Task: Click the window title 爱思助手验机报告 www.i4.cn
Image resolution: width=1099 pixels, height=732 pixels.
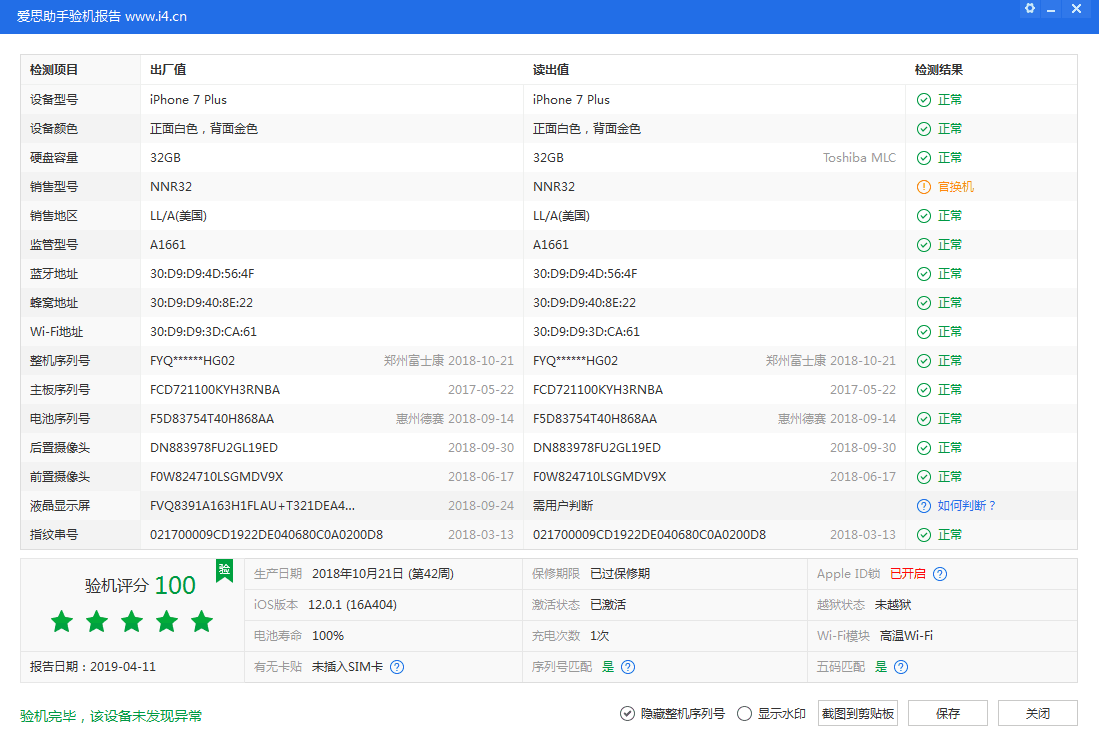Action: click(102, 16)
